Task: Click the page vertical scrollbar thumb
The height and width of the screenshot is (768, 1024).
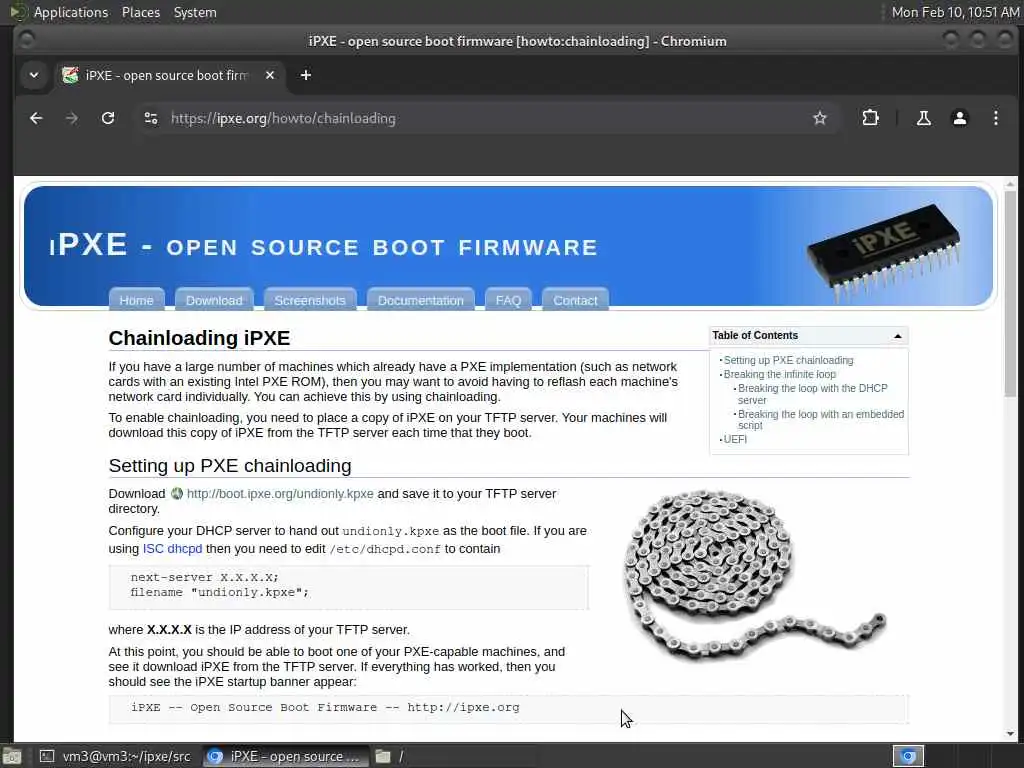Action: point(1010,294)
